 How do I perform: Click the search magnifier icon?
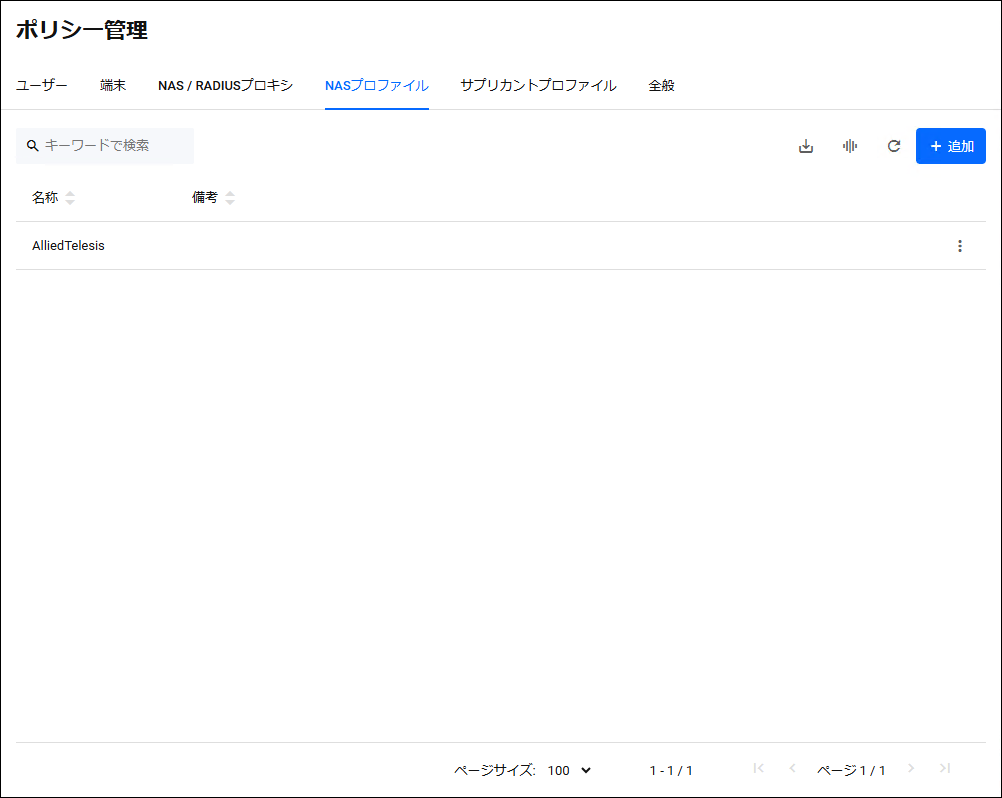coord(33,146)
